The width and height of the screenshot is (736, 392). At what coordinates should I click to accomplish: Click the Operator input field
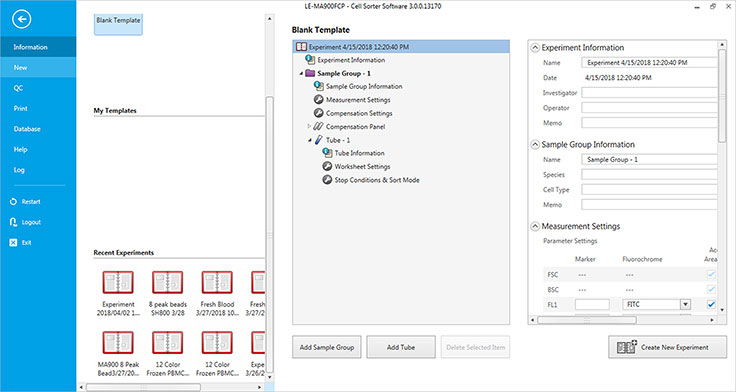click(x=650, y=108)
